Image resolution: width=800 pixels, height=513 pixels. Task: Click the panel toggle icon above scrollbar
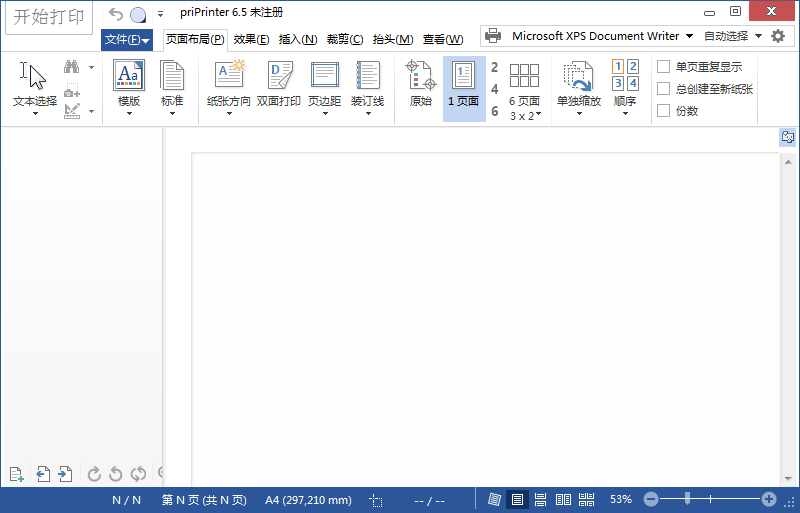tap(788, 137)
